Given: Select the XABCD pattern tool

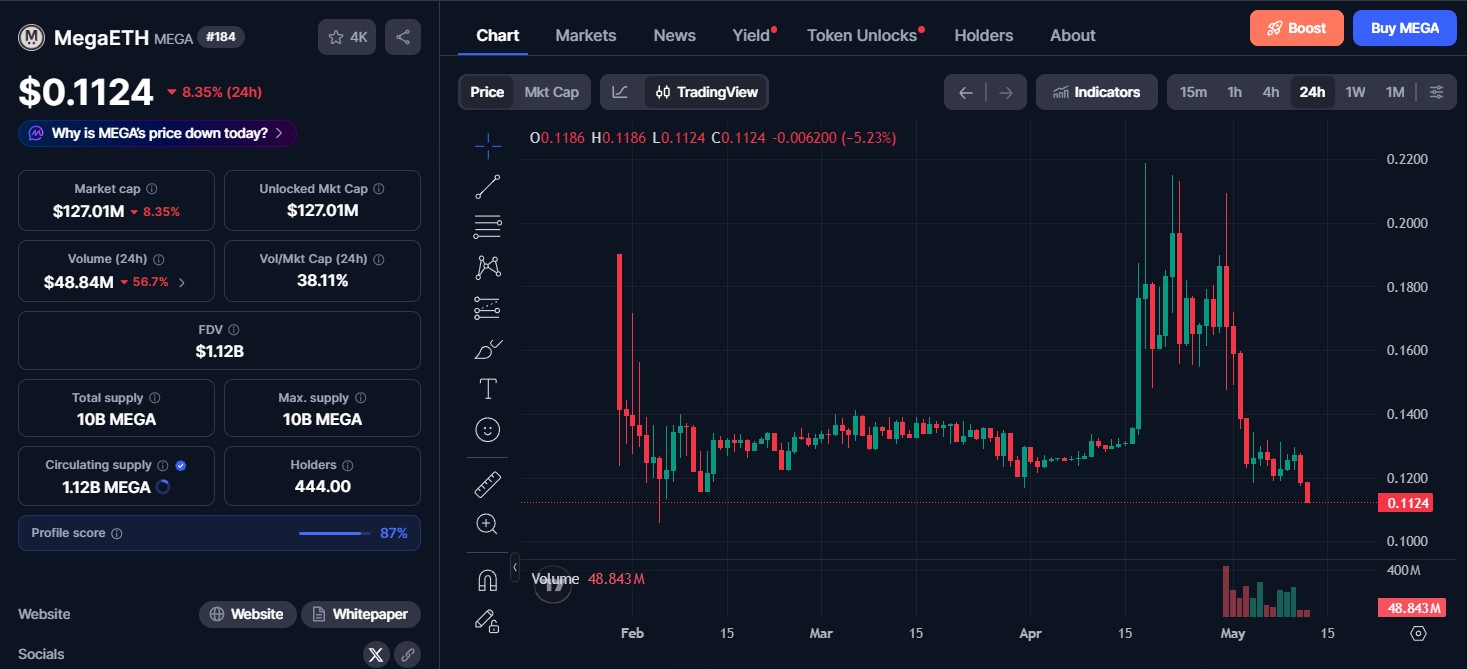Looking at the screenshot, I should pos(487,267).
